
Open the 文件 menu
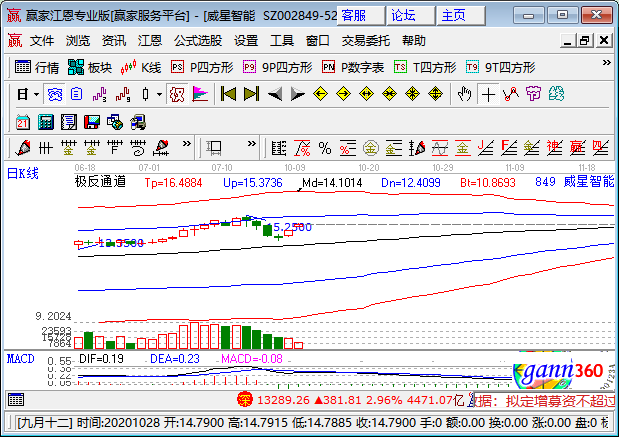[42, 41]
